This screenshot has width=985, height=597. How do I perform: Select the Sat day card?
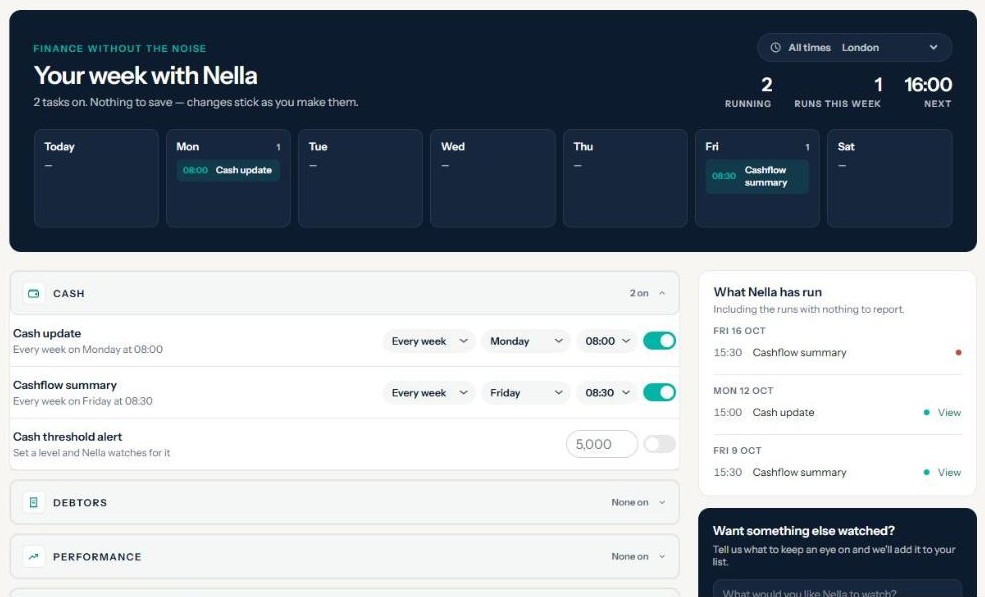890,178
